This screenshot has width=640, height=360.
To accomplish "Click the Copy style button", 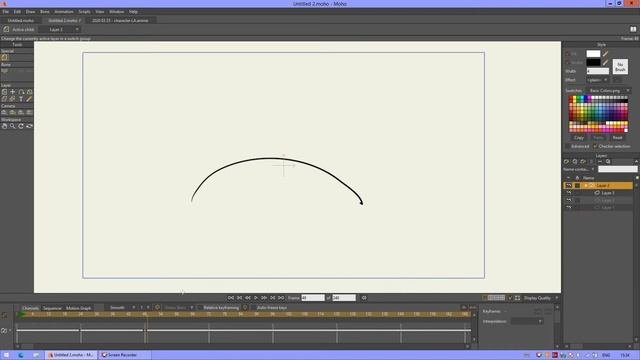I will click(x=579, y=138).
